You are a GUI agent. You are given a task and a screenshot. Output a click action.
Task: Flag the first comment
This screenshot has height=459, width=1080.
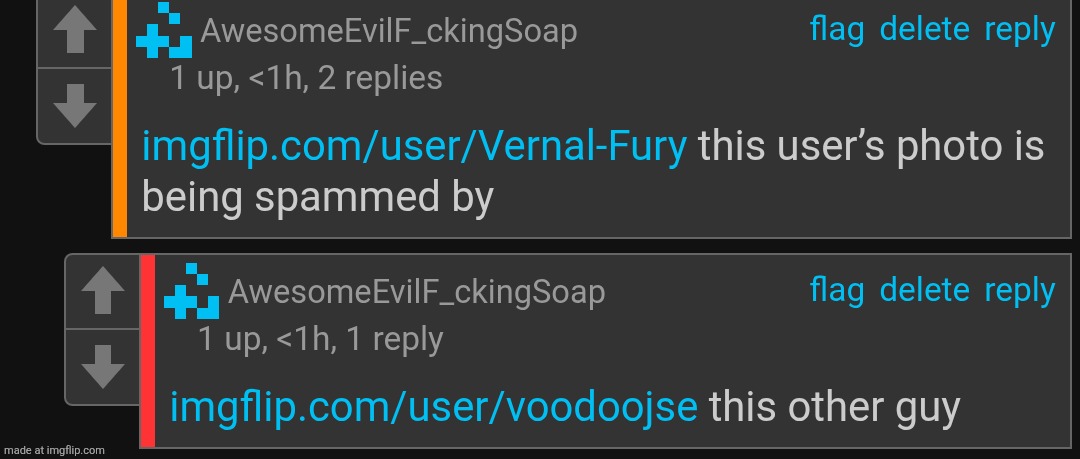point(837,30)
